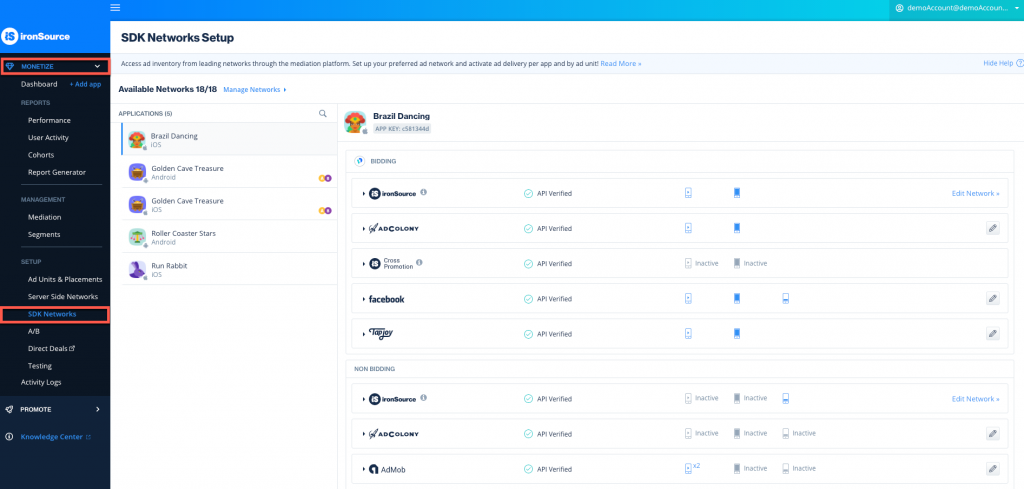Click Read More link
1024x489 pixels.
(621, 63)
